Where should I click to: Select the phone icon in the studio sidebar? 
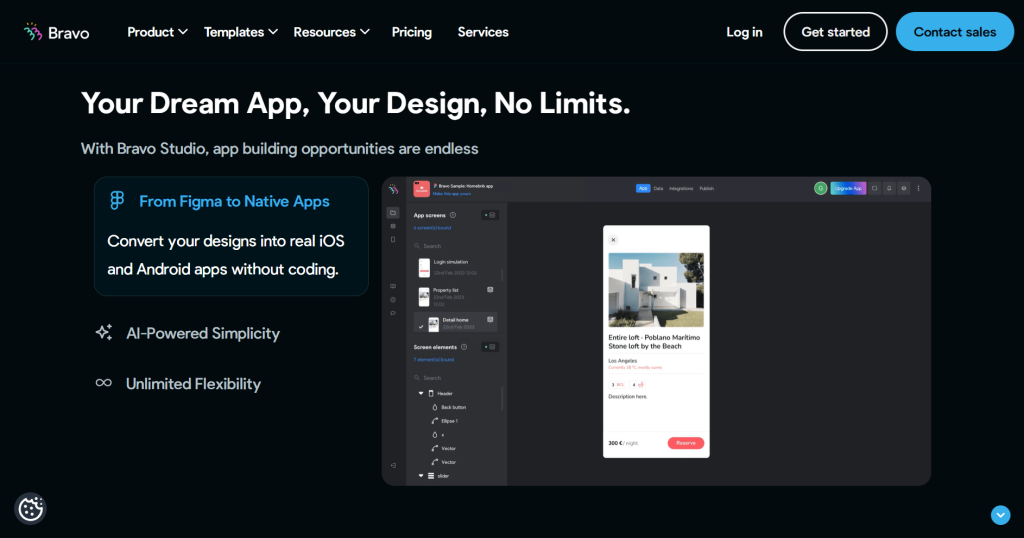tap(392, 240)
